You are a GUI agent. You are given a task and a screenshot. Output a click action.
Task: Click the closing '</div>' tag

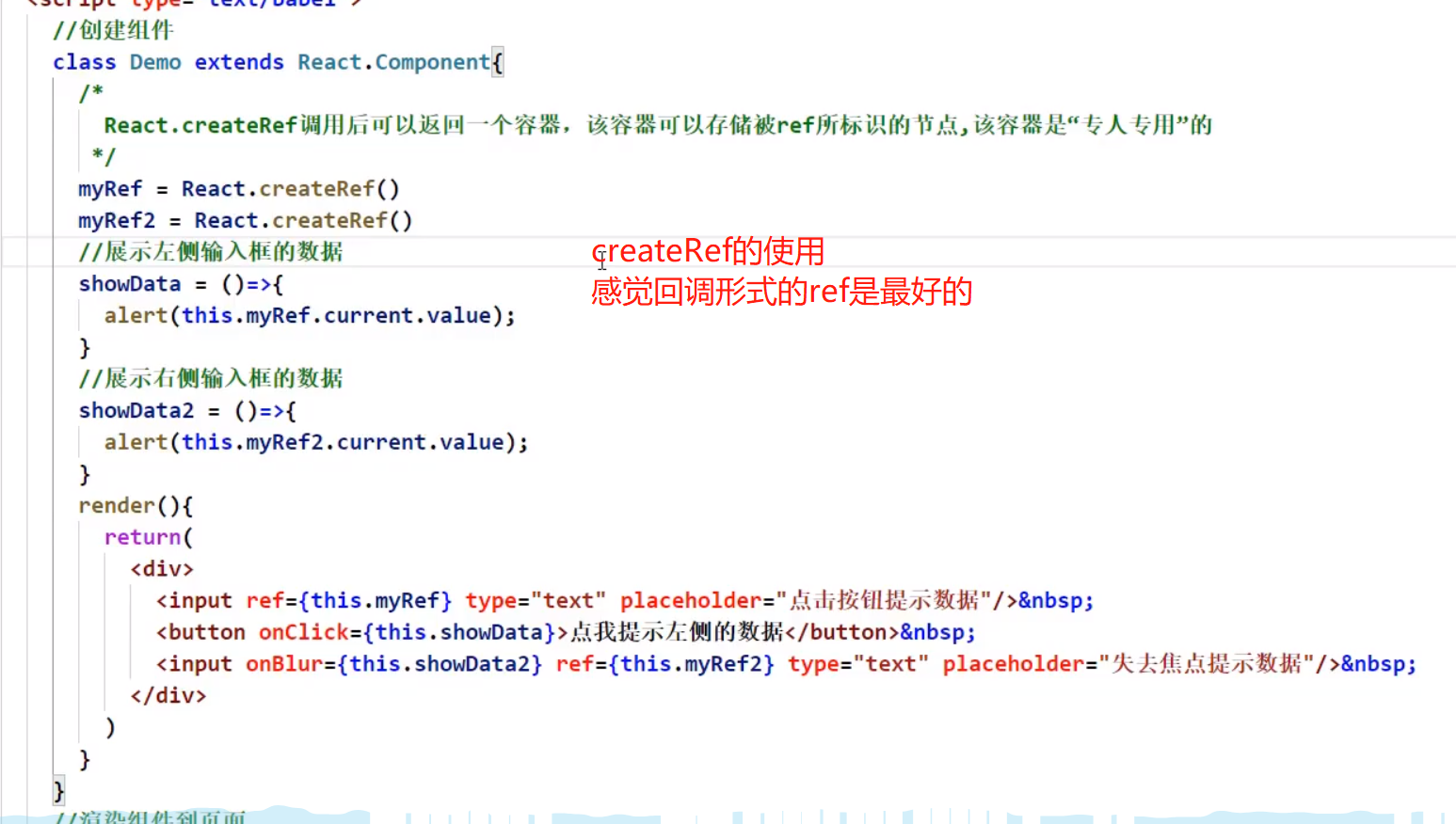click(168, 696)
